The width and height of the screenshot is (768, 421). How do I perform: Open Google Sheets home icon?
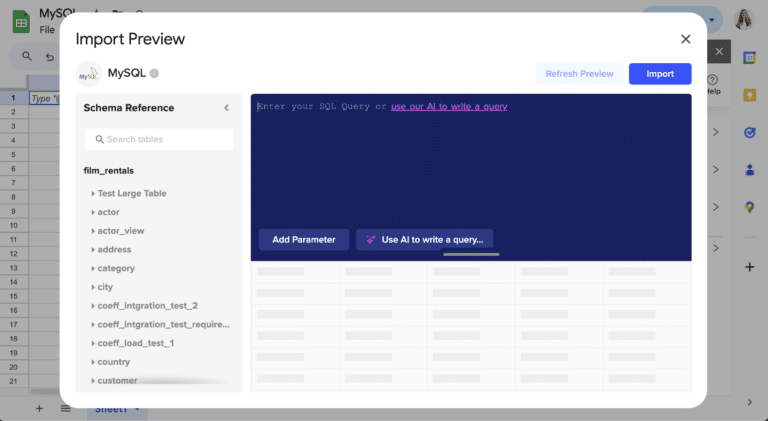(21, 22)
